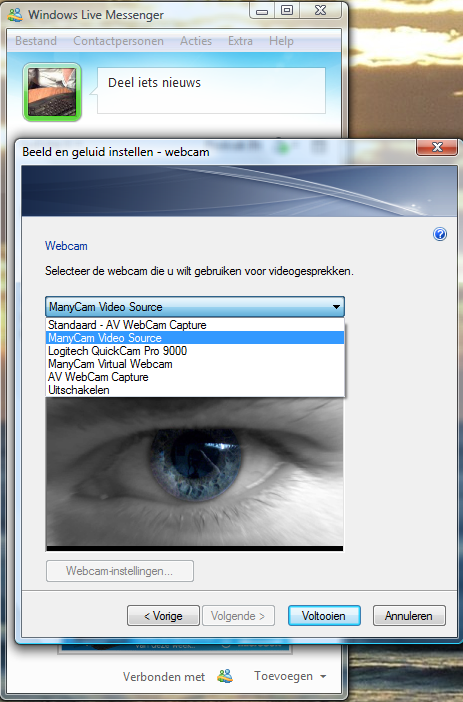Select 'Uitschakelen' to disable webcam
The image size is (463, 702).
click(195, 390)
